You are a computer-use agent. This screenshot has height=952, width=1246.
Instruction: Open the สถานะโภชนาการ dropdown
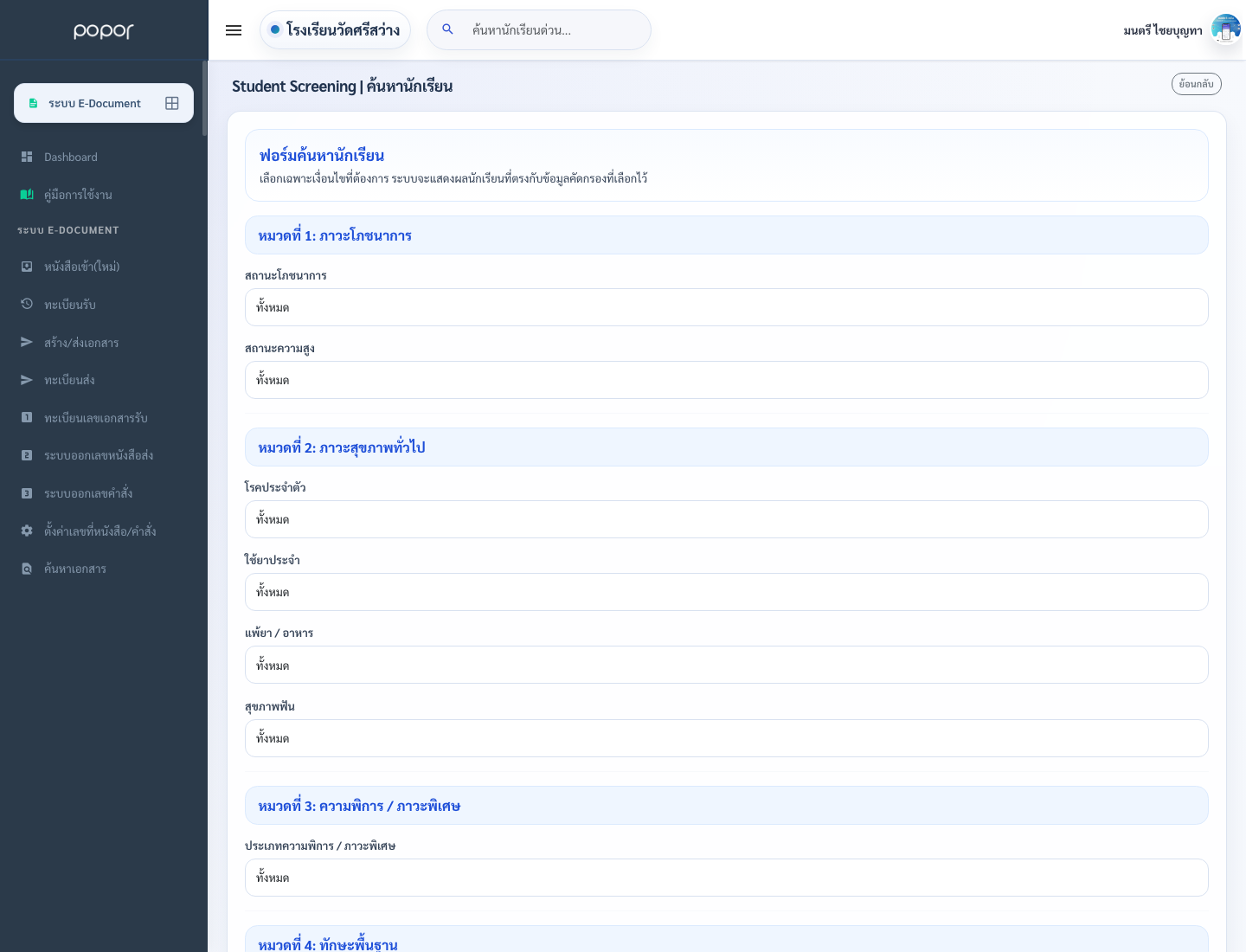point(727,307)
